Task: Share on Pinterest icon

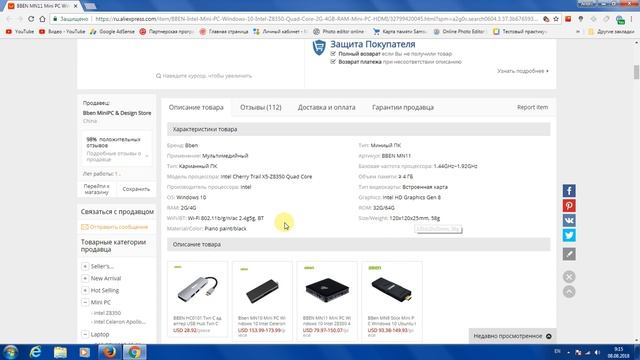Action: coord(569,205)
